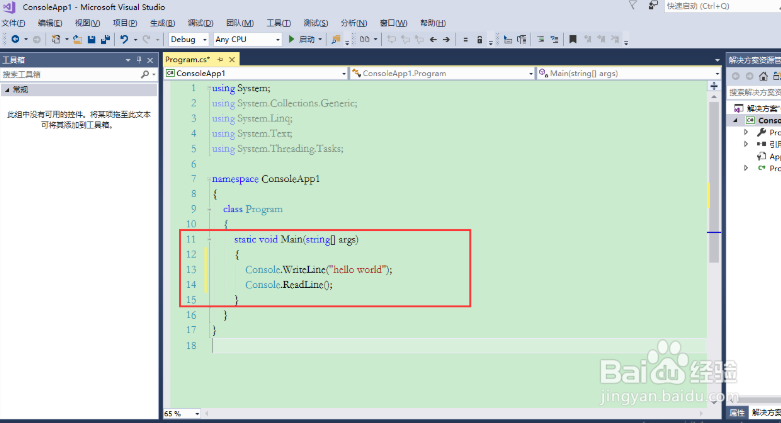Click the Comment Selection toolbar icon
The height and width of the screenshot is (423, 781).
(x=540, y=39)
